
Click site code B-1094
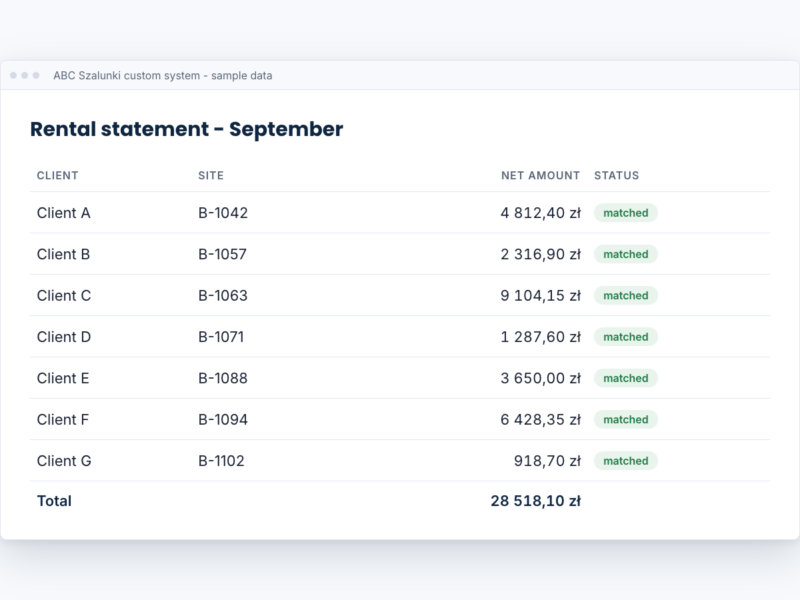pos(223,419)
